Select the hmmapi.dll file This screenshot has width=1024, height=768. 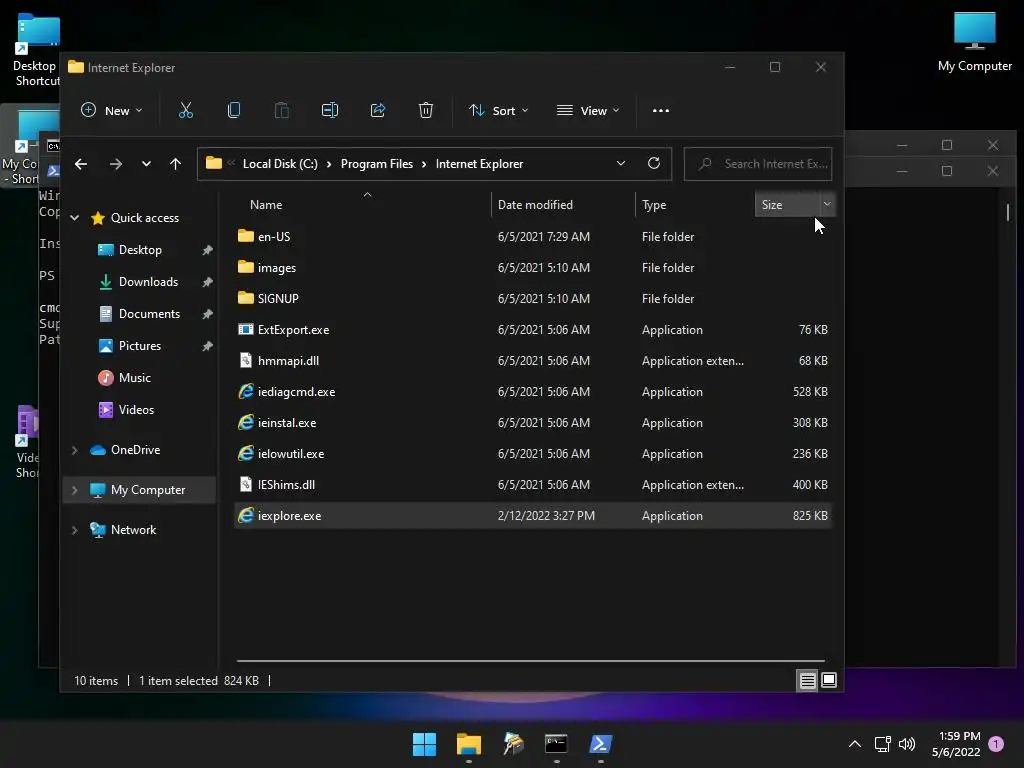pos(288,360)
